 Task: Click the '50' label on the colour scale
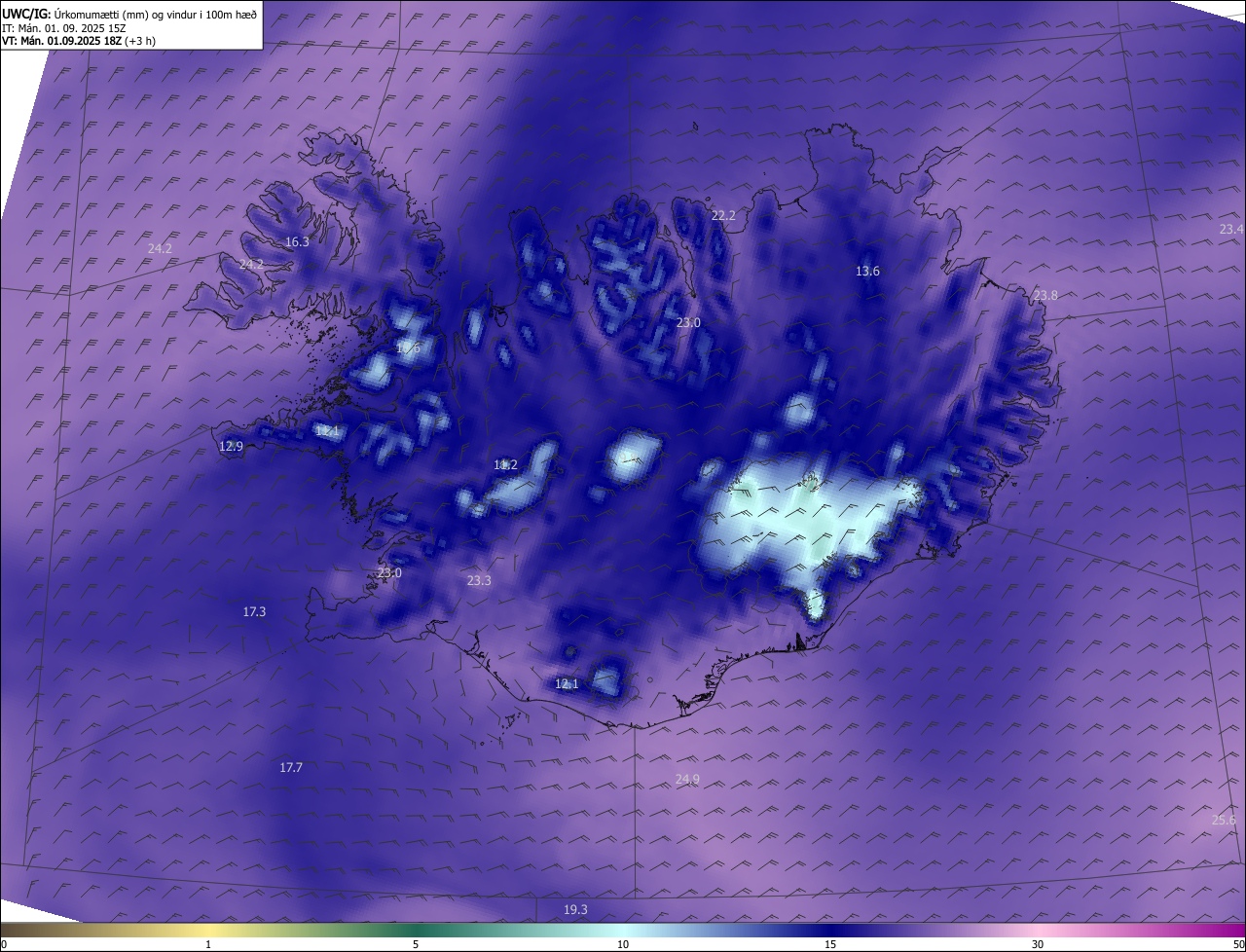click(1238, 944)
